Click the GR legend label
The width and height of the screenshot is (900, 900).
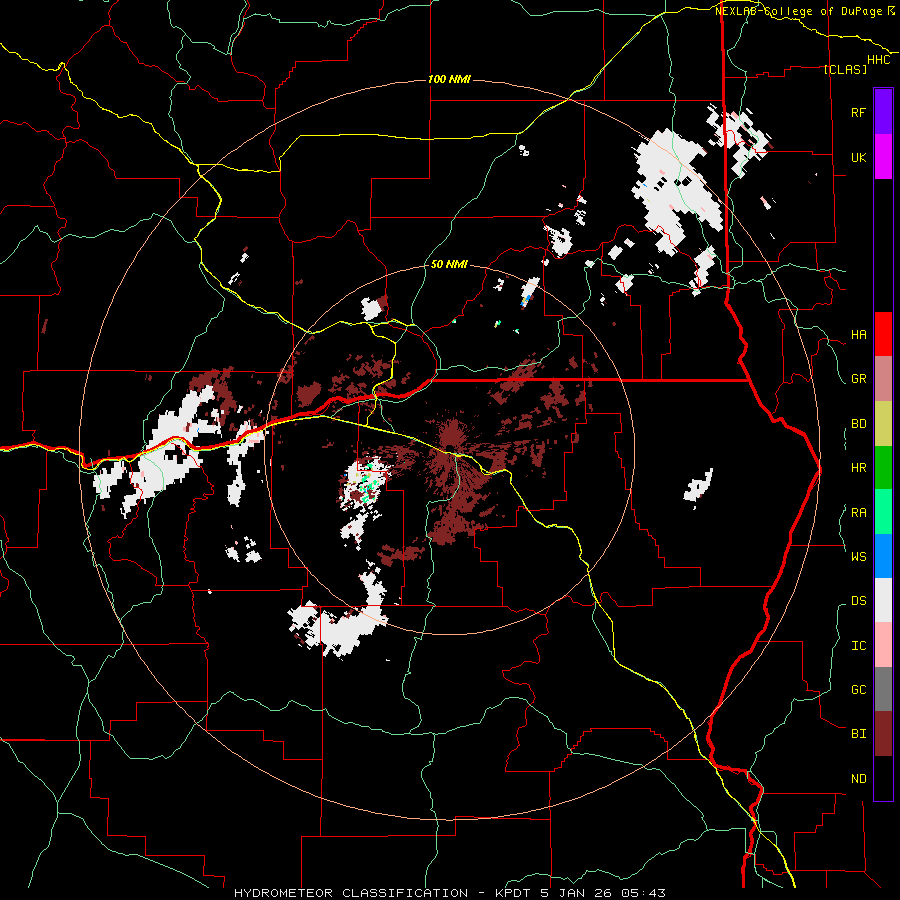pos(858,379)
